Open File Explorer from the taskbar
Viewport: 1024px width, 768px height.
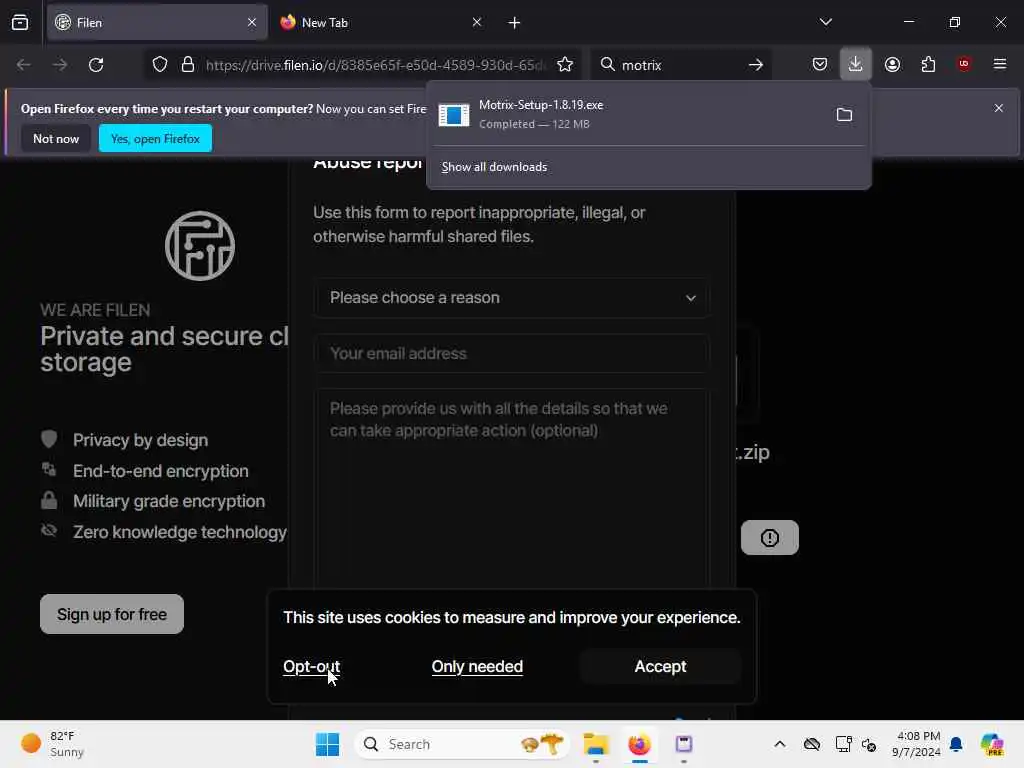coord(596,744)
